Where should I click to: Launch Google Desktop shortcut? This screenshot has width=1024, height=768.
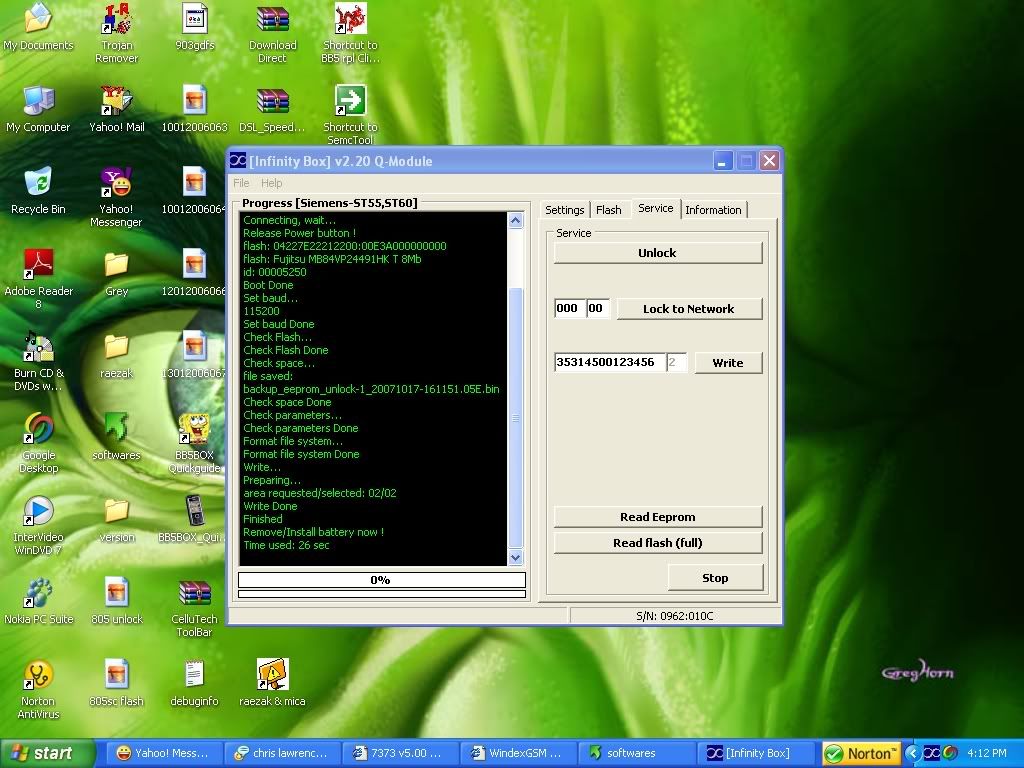click(x=38, y=443)
